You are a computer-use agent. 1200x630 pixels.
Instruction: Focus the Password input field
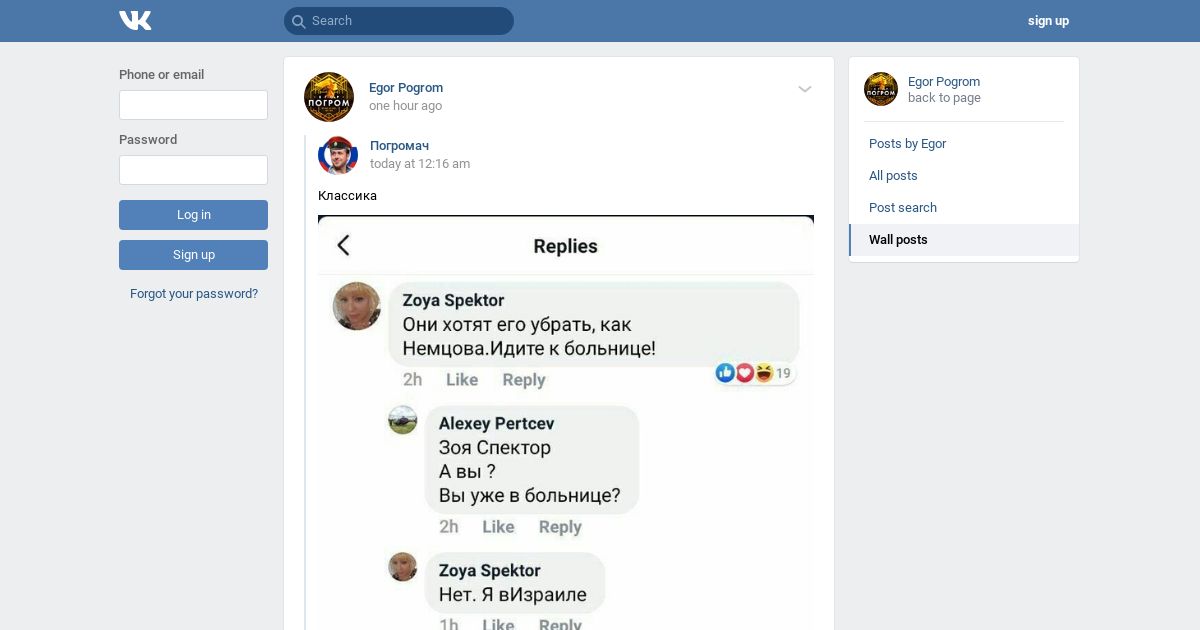(x=193, y=170)
